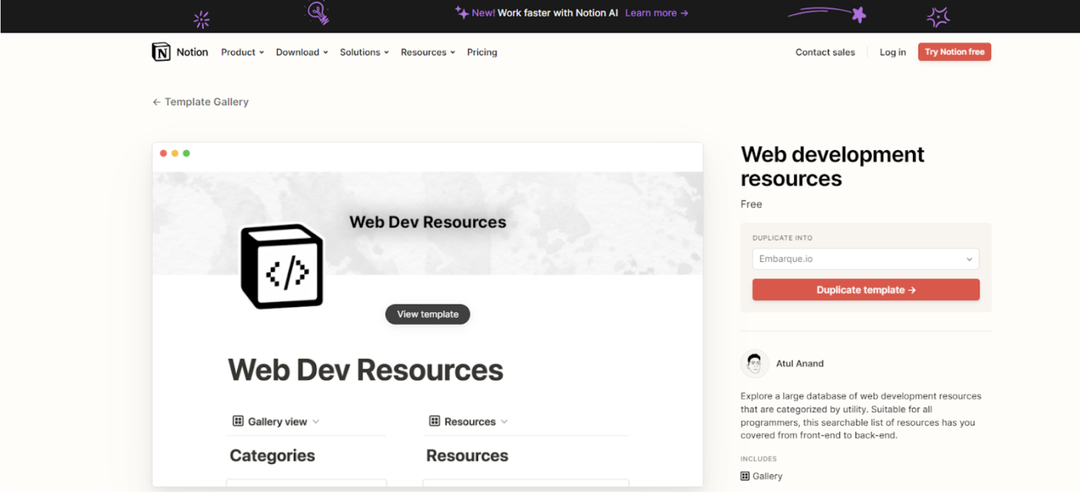Image resolution: width=1080 pixels, height=494 pixels.
Task: Click the Free price label
Action: pyautogui.click(x=751, y=205)
